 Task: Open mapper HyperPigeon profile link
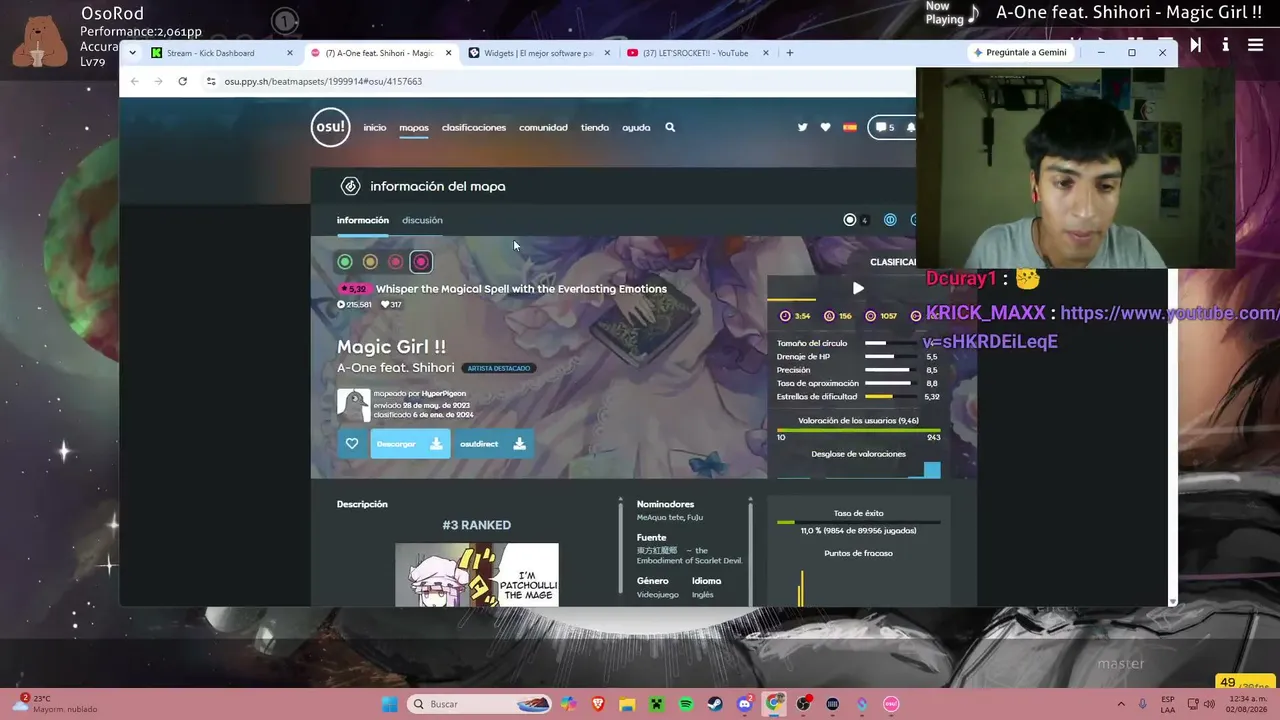444,394
